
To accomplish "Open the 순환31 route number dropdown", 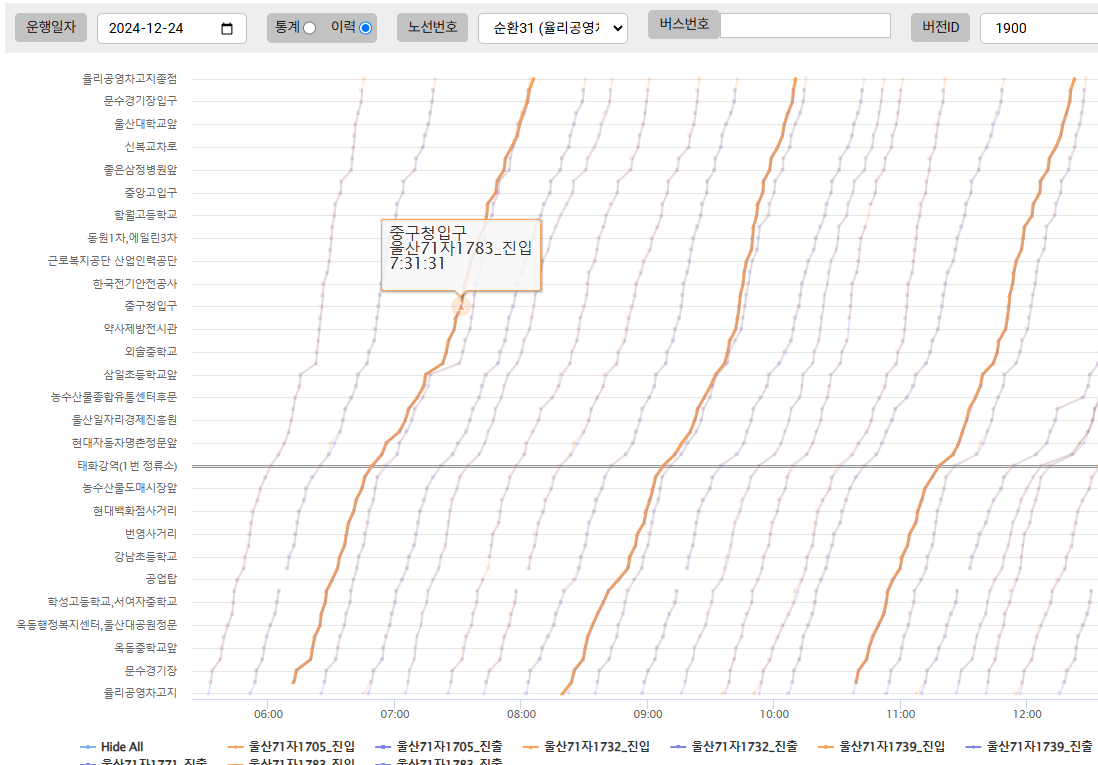I will 552,29.
